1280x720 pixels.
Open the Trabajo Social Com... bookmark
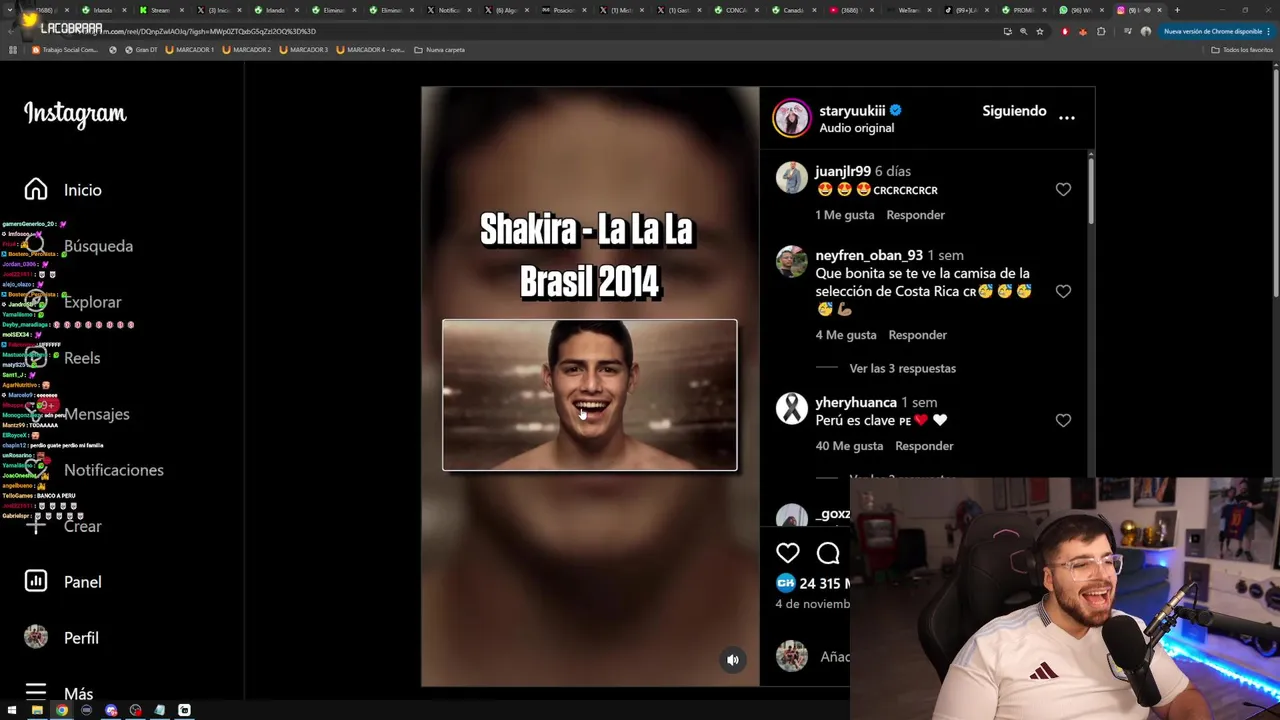[x=65, y=50]
